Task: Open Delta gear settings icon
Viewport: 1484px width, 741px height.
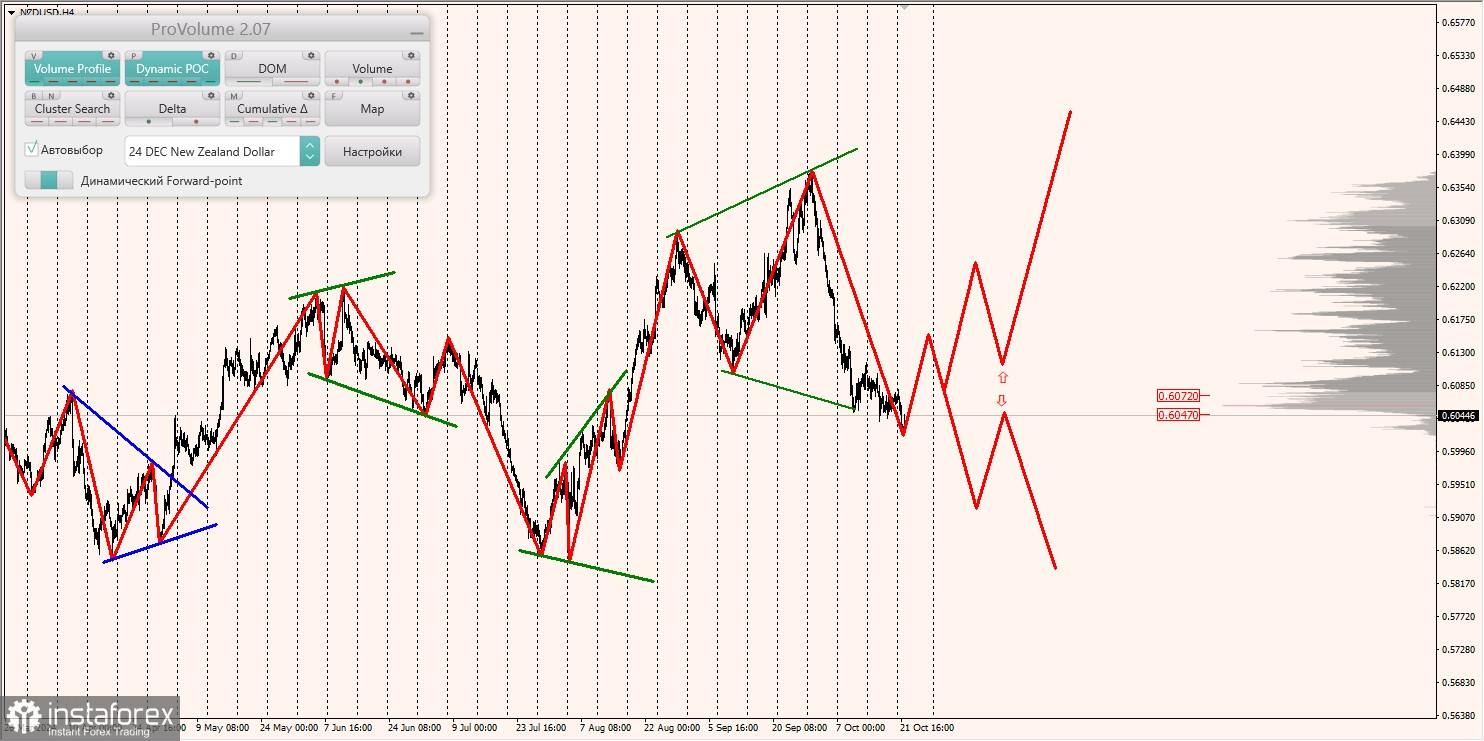Action: pyautogui.click(x=211, y=96)
